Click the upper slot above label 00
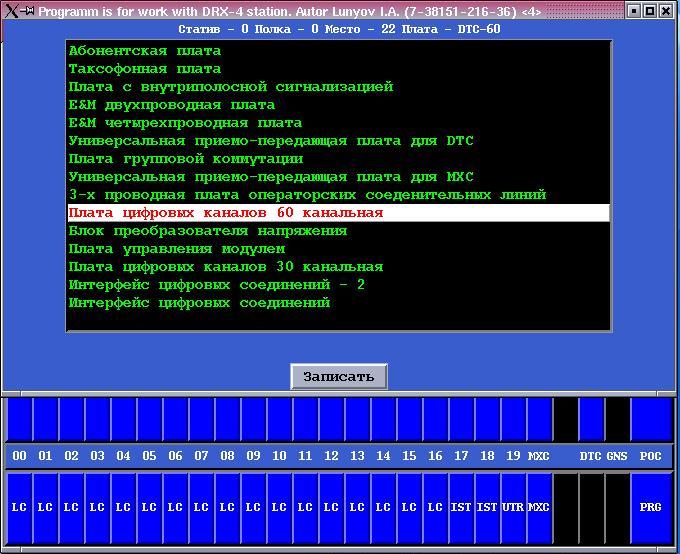Image resolution: width=680 pixels, height=554 pixels. coord(19,420)
